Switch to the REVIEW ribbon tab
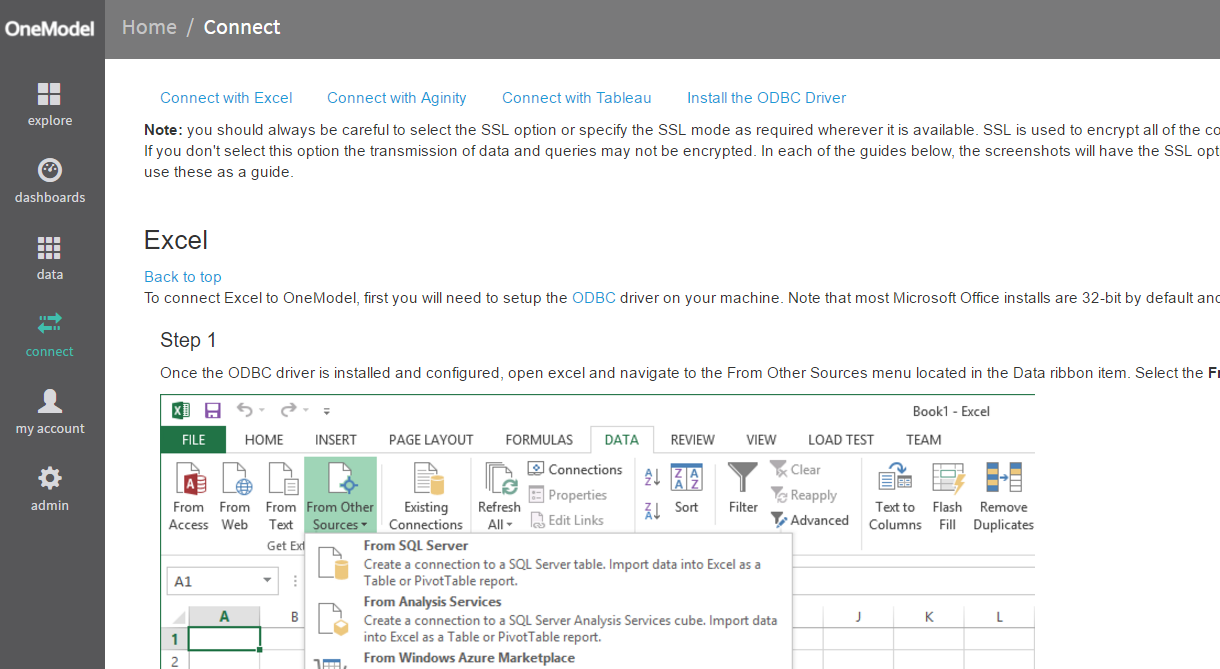 point(693,440)
